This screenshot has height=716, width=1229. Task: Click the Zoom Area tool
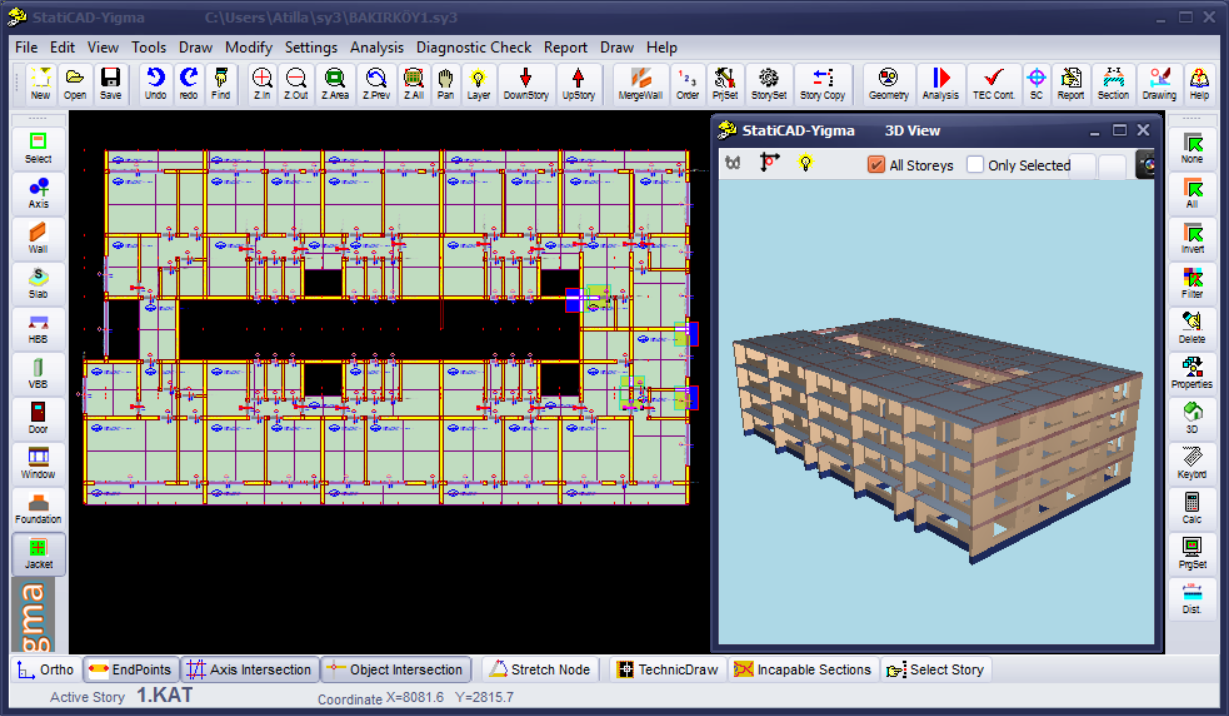click(335, 84)
